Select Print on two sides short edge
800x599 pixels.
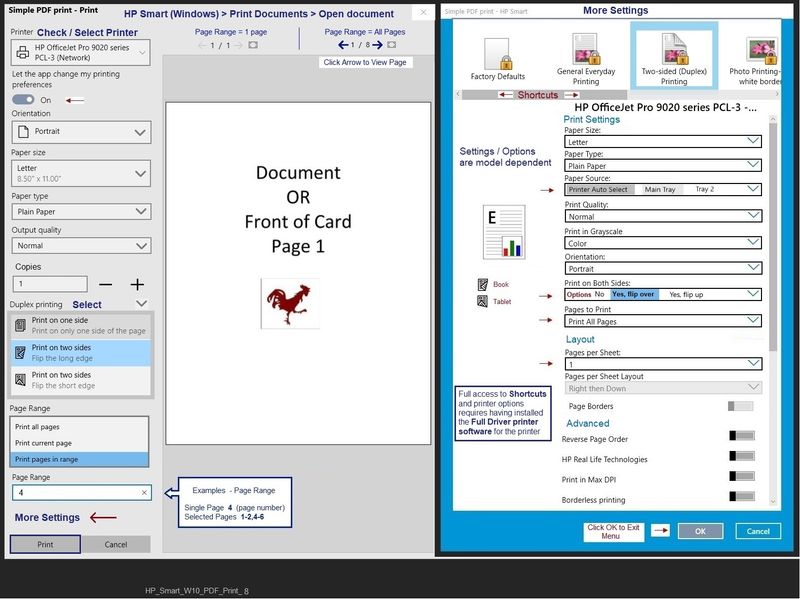click(81, 380)
